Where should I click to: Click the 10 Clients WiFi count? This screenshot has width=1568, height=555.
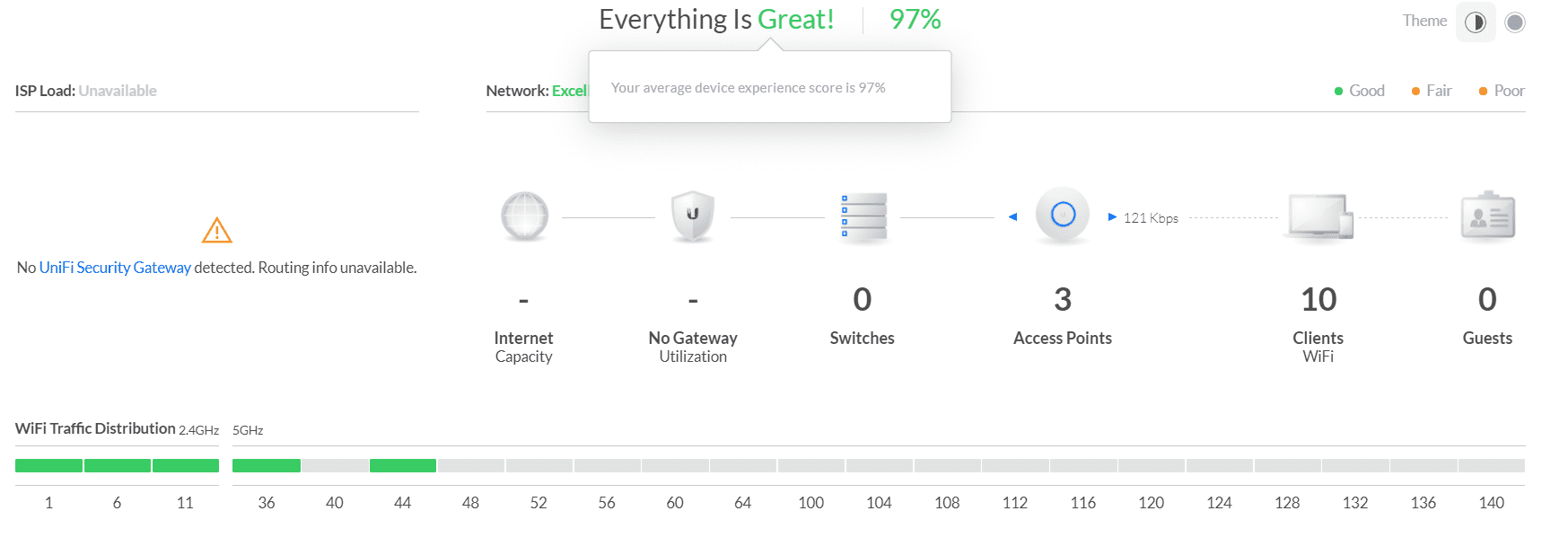pos(1318,299)
